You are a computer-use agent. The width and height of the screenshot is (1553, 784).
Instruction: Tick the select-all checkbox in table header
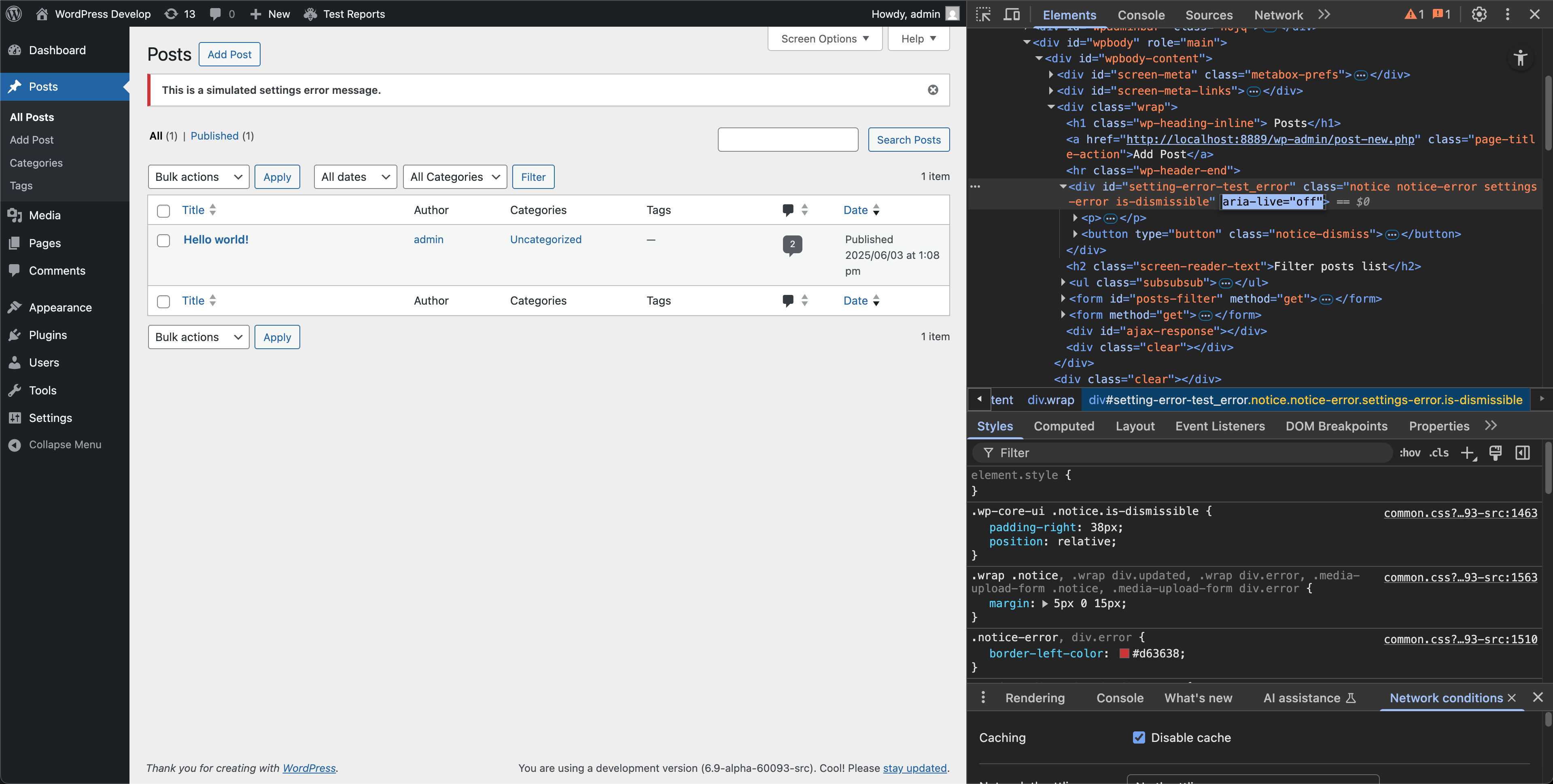[x=163, y=210]
